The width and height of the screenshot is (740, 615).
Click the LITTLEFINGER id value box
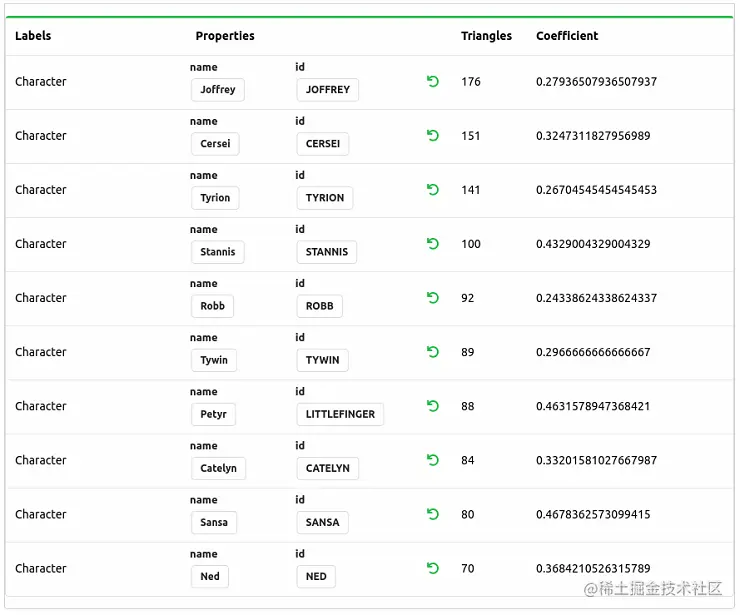[x=340, y=414]
